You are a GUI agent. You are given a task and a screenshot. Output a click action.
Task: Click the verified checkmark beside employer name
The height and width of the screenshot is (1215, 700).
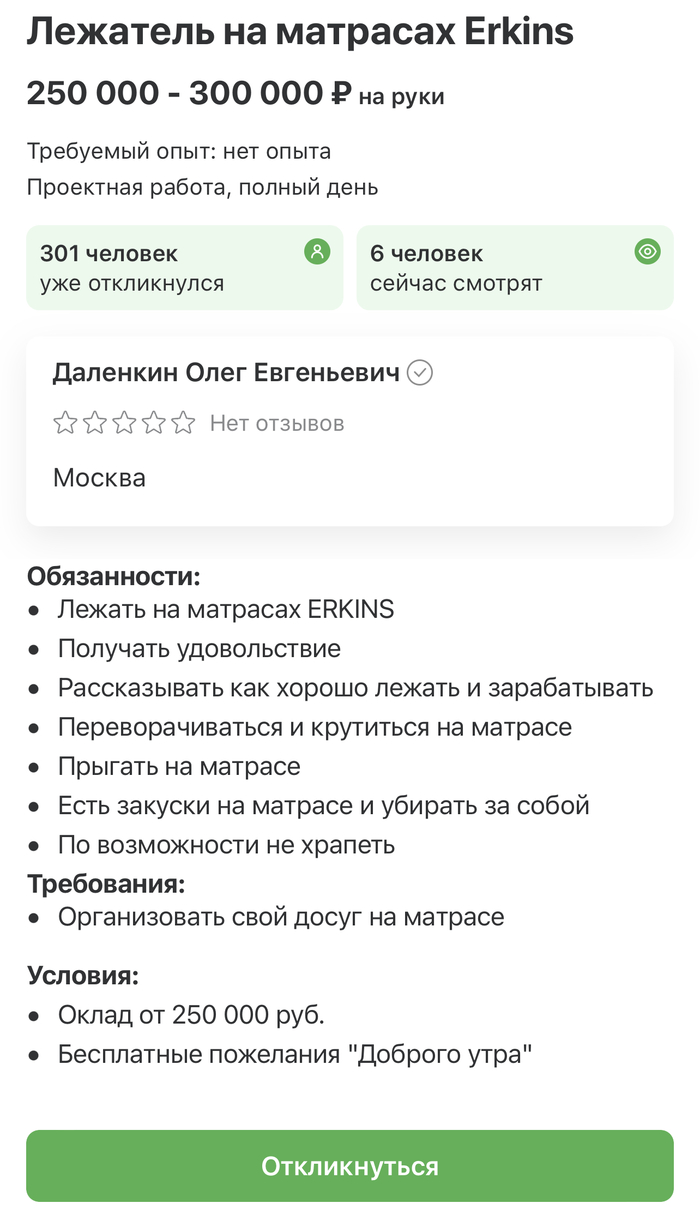(x=421, y=373)
